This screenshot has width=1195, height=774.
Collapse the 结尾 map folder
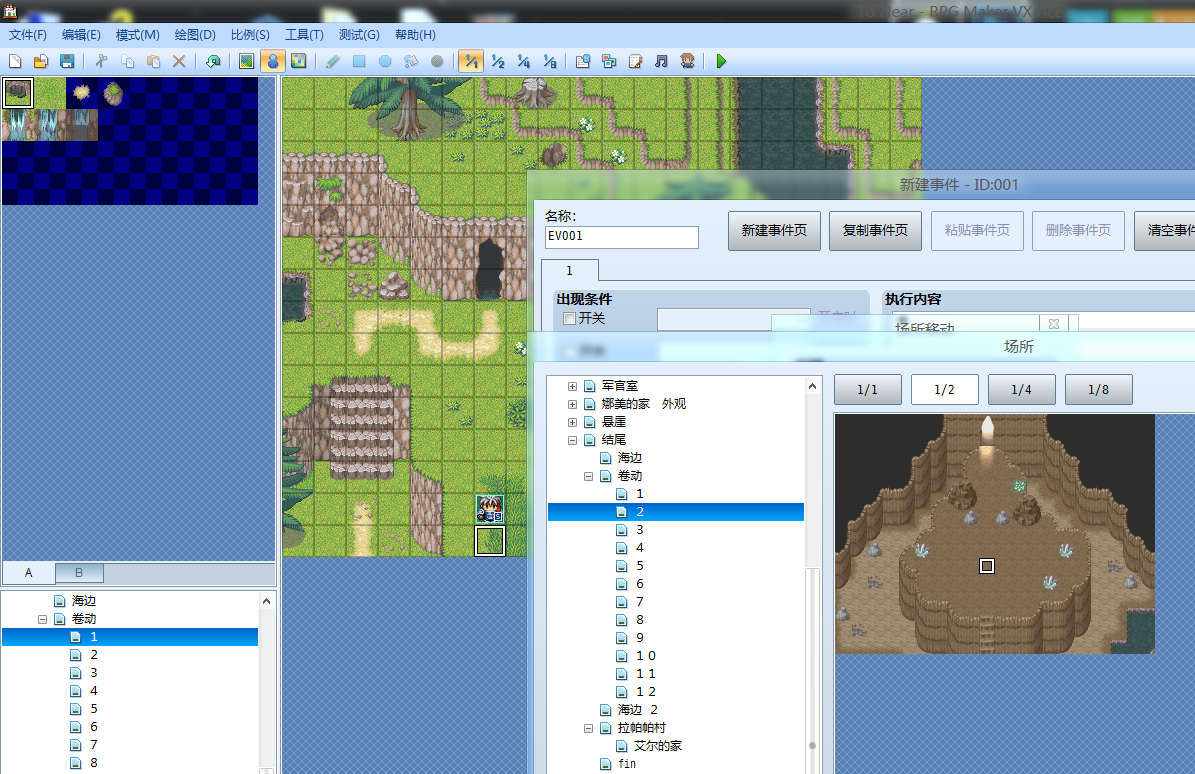[x=572, y=440]
